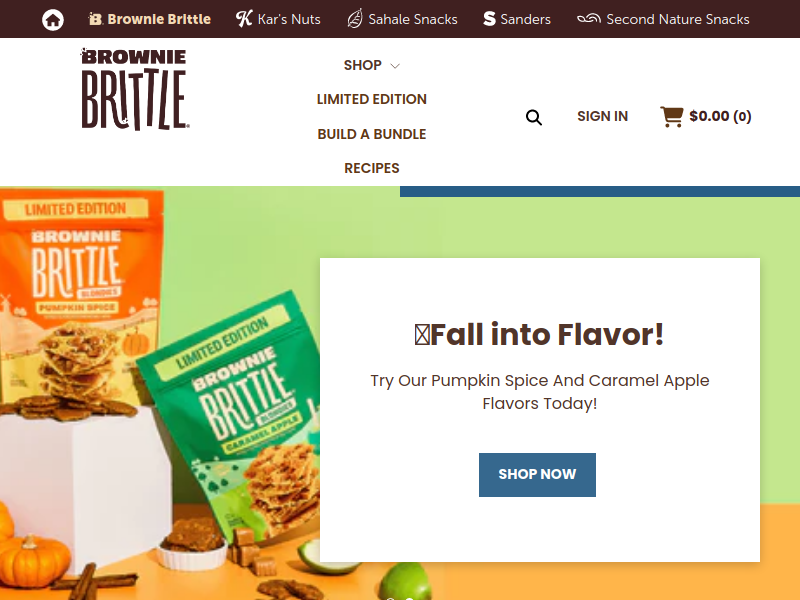
Task: Select the Kar's Nuts K logo
Action: pyautogui.click(x=244, y=19)
